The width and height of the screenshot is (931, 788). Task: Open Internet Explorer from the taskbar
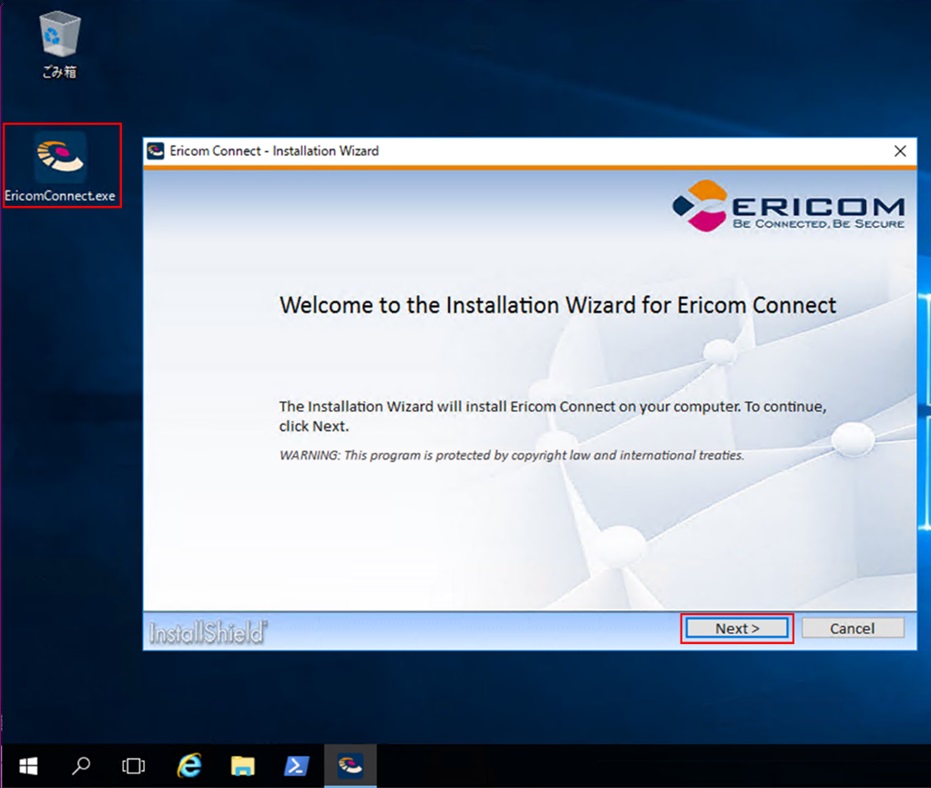pyautogui.click(x=188, y=766)
